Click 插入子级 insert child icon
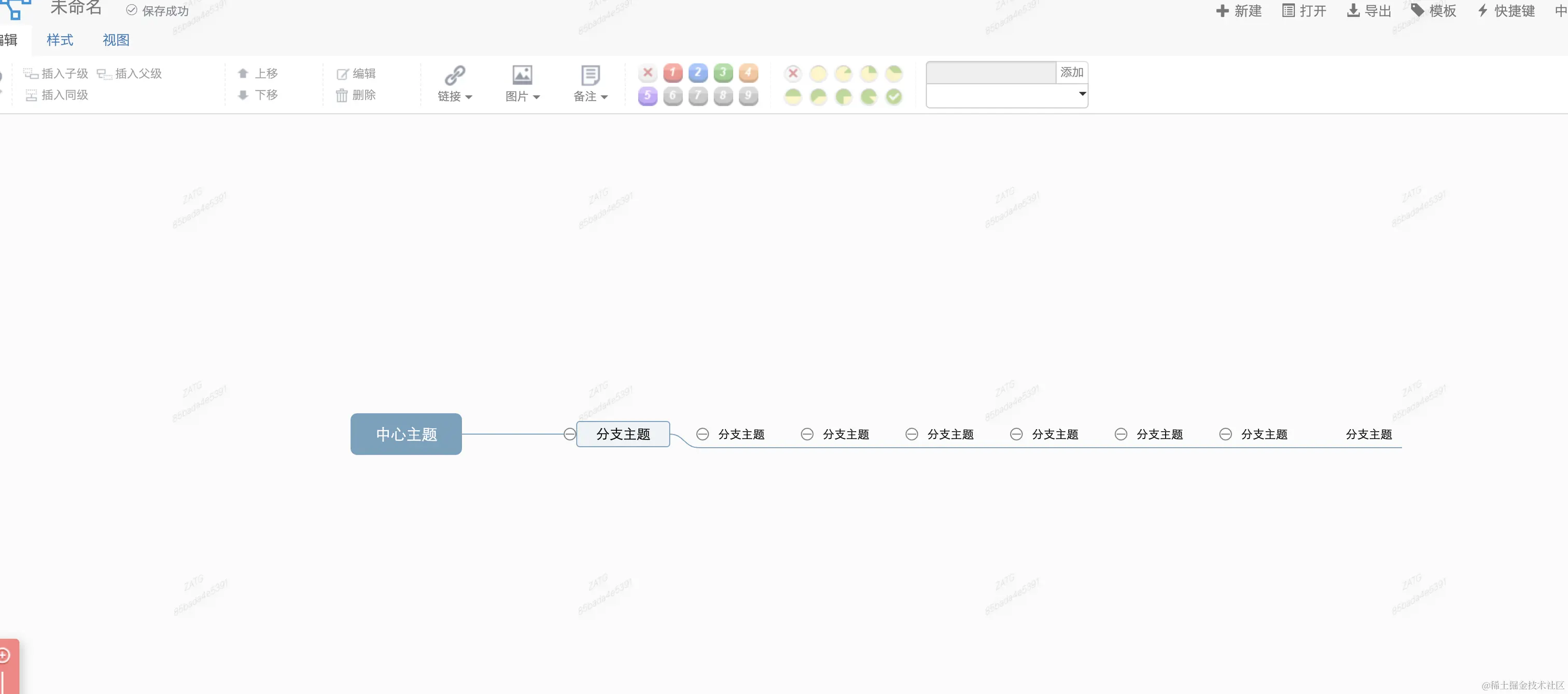 coord(31,74)
